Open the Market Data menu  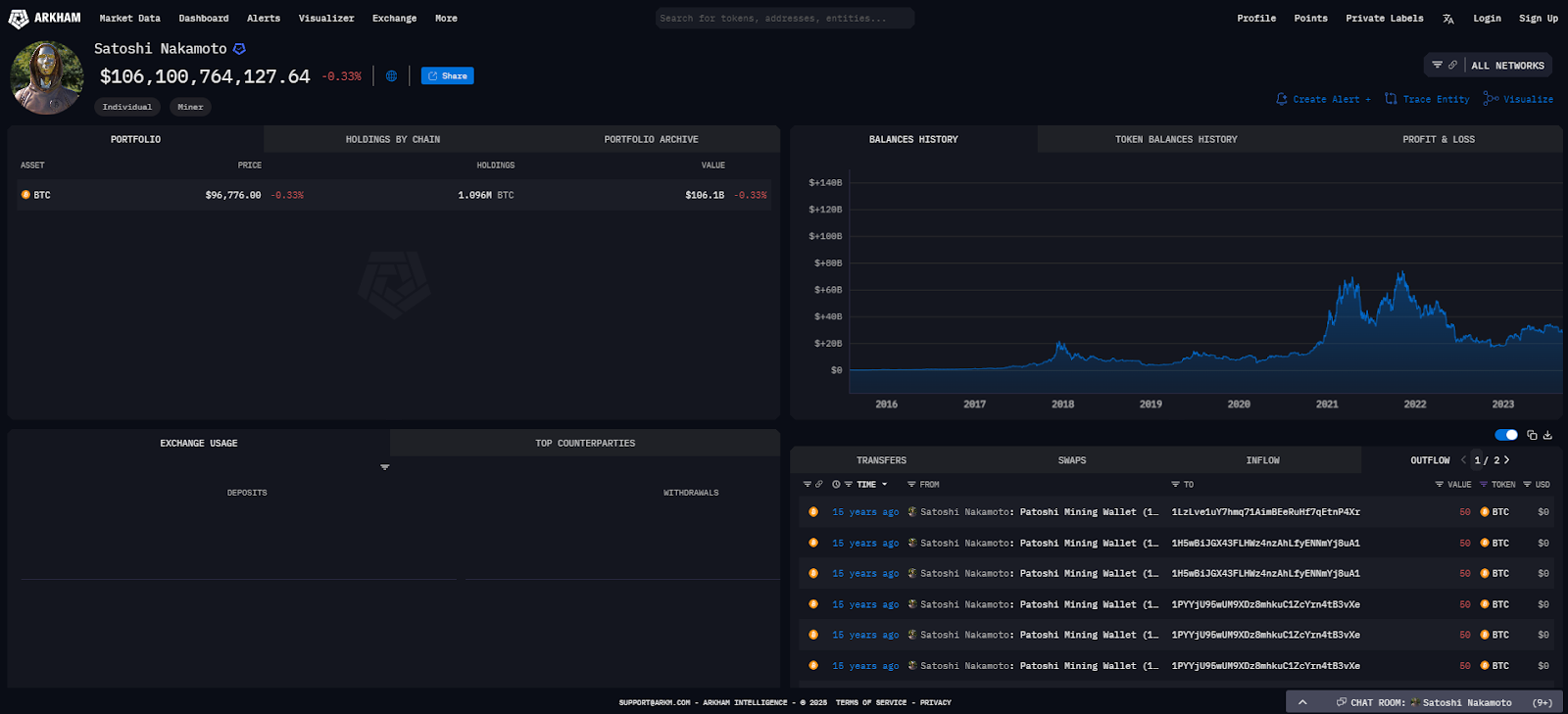click(x=129, y=19)
